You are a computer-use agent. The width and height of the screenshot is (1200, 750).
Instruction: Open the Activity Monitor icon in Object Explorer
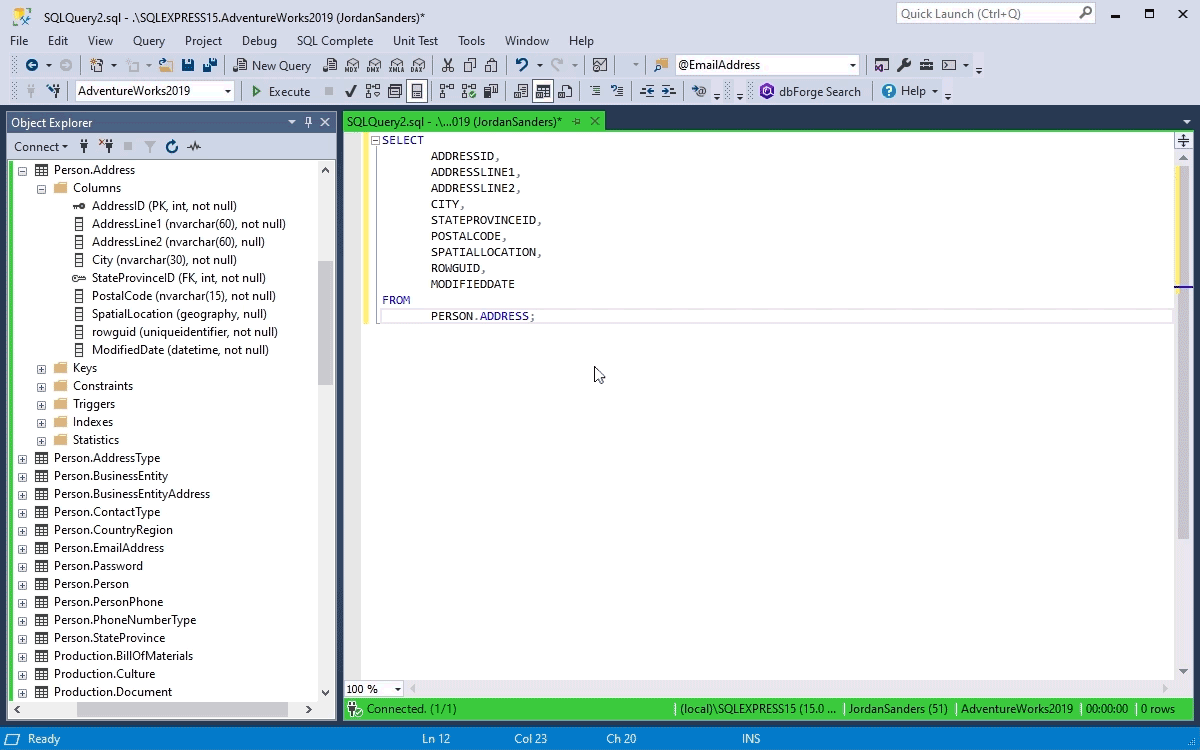(x=194, y=147)
